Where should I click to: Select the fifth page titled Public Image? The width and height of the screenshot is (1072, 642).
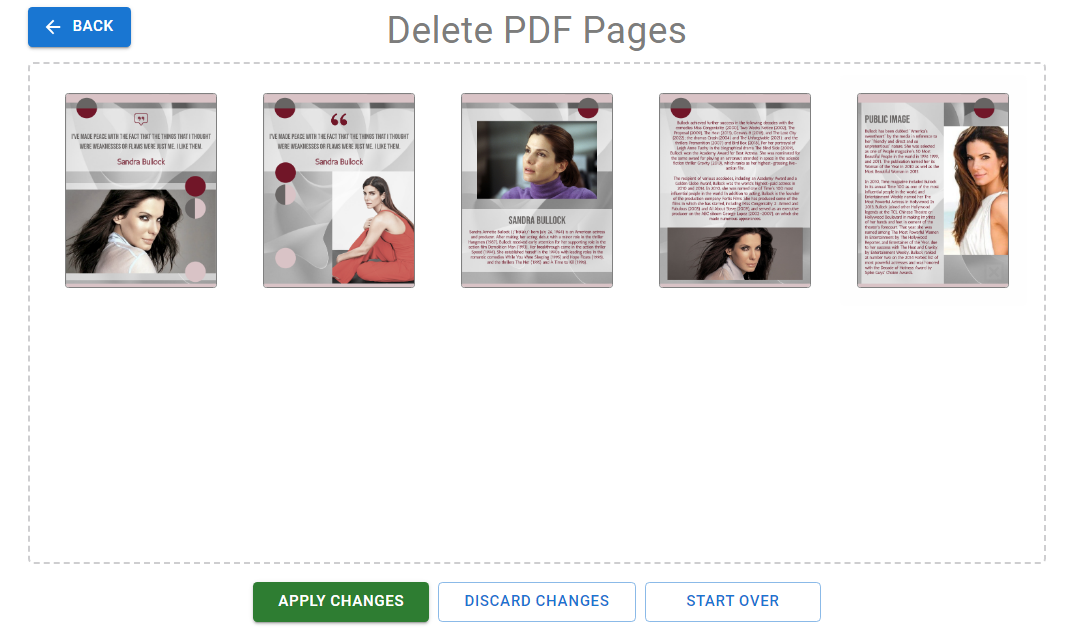[933, 190]
